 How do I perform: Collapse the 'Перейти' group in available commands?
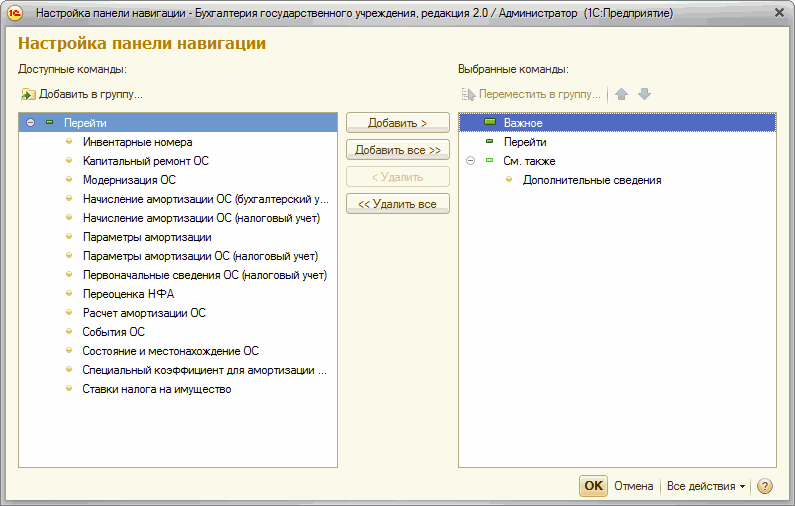(30, 123)
